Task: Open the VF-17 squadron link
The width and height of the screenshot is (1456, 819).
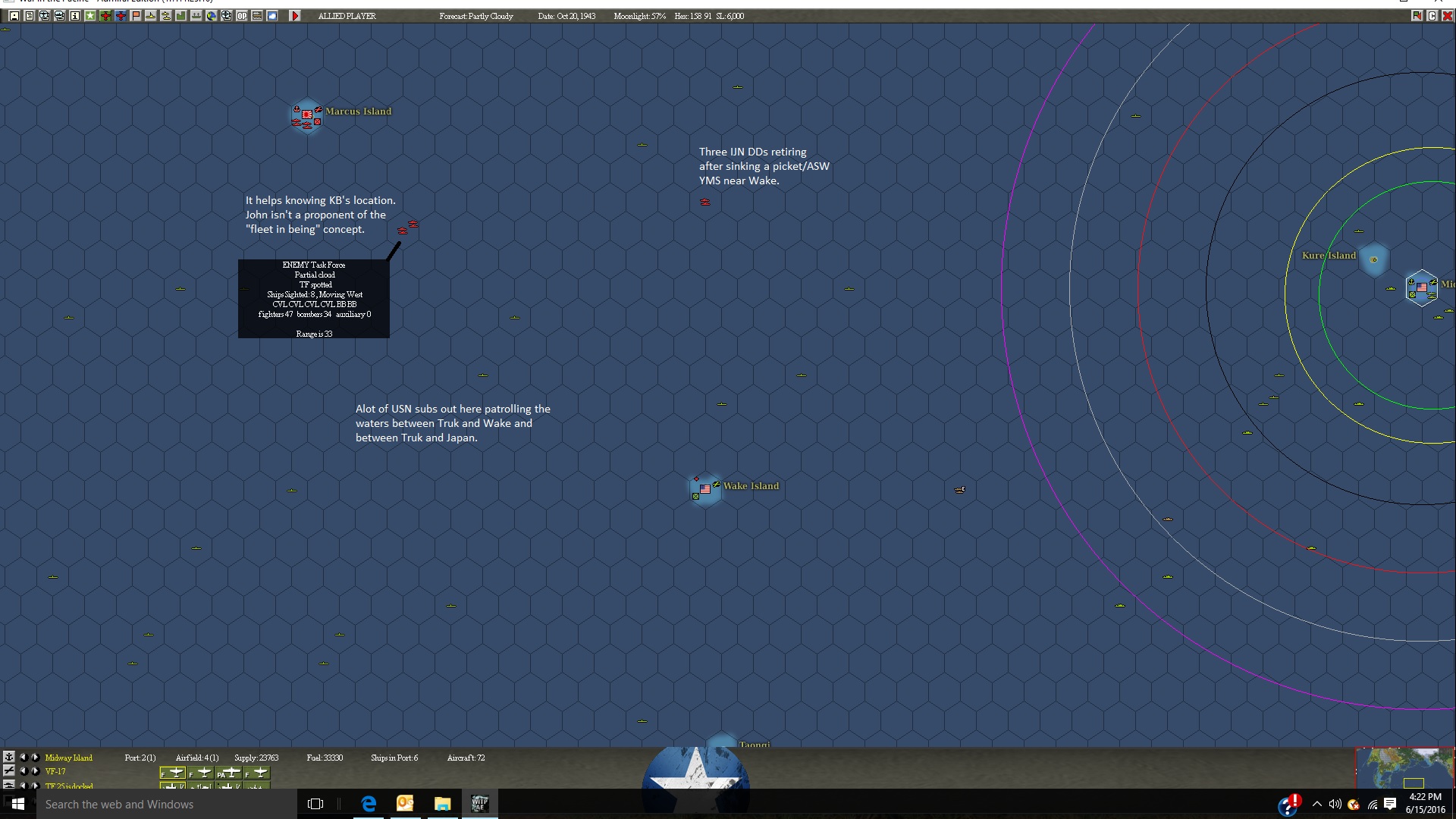Action: 55,771
